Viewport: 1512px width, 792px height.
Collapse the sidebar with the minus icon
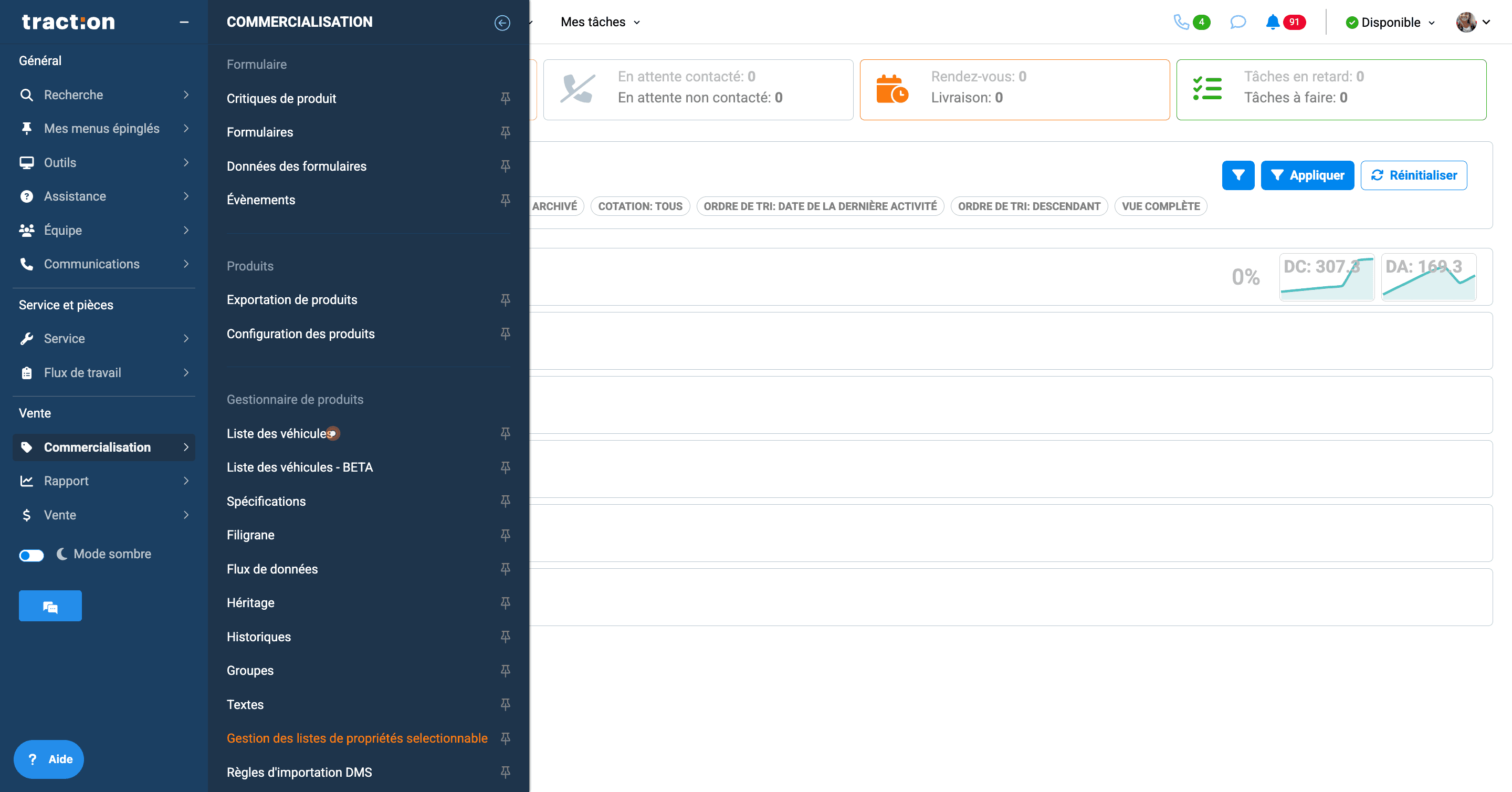tap(184, 22)
